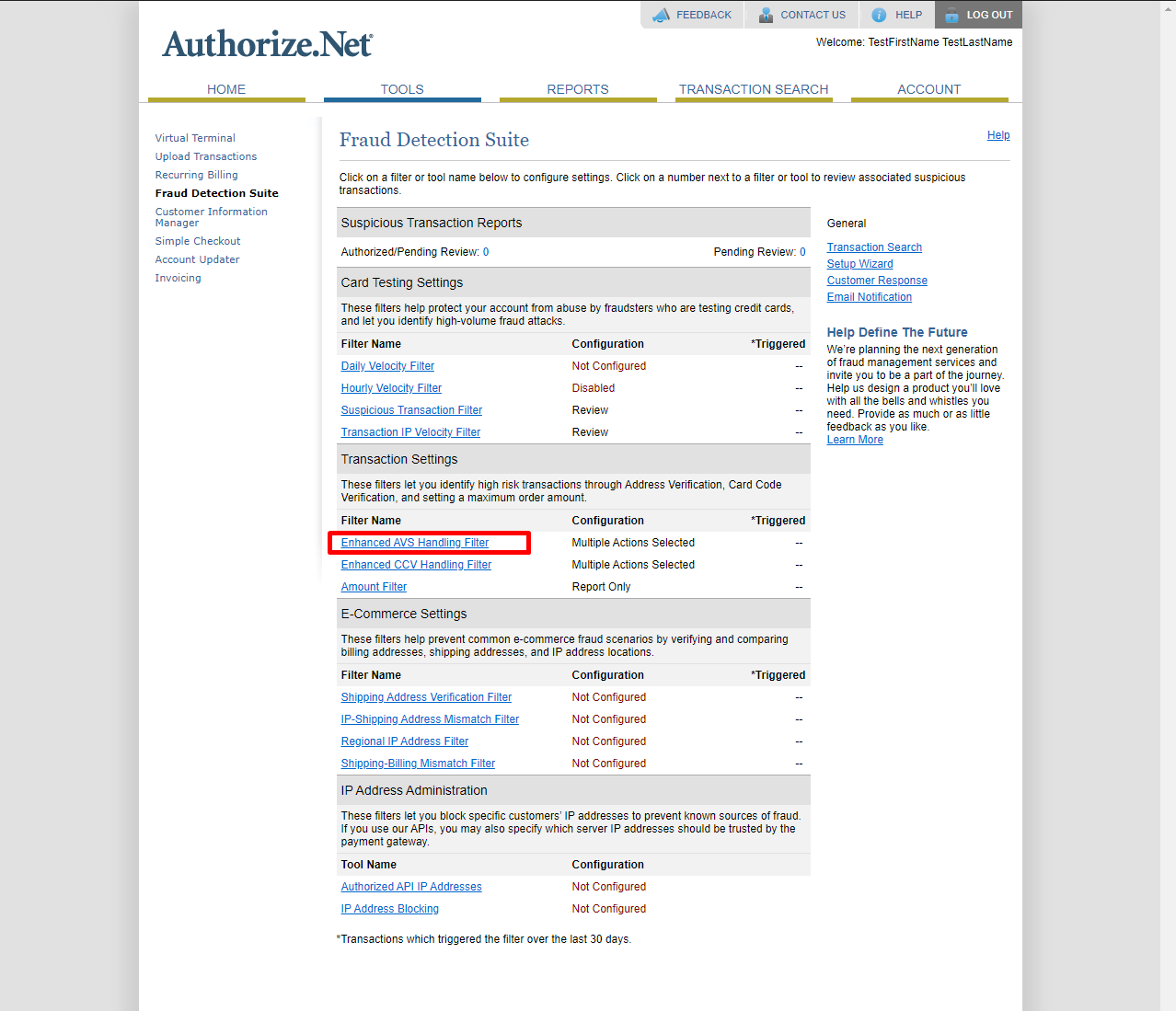Click the Learn More link

[855, 440]
